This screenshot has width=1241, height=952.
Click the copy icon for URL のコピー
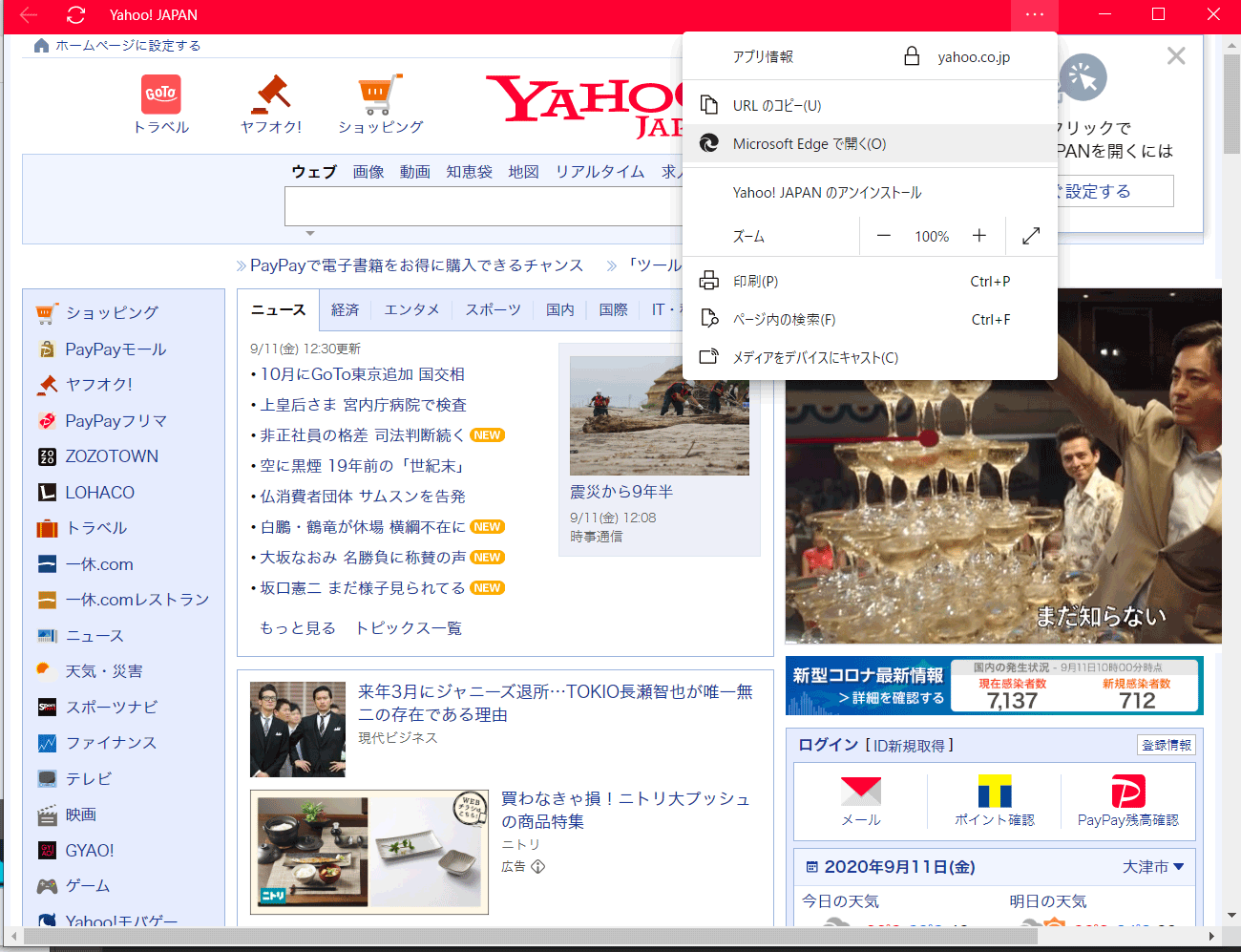pyautogui.click(x=708, y=105)
